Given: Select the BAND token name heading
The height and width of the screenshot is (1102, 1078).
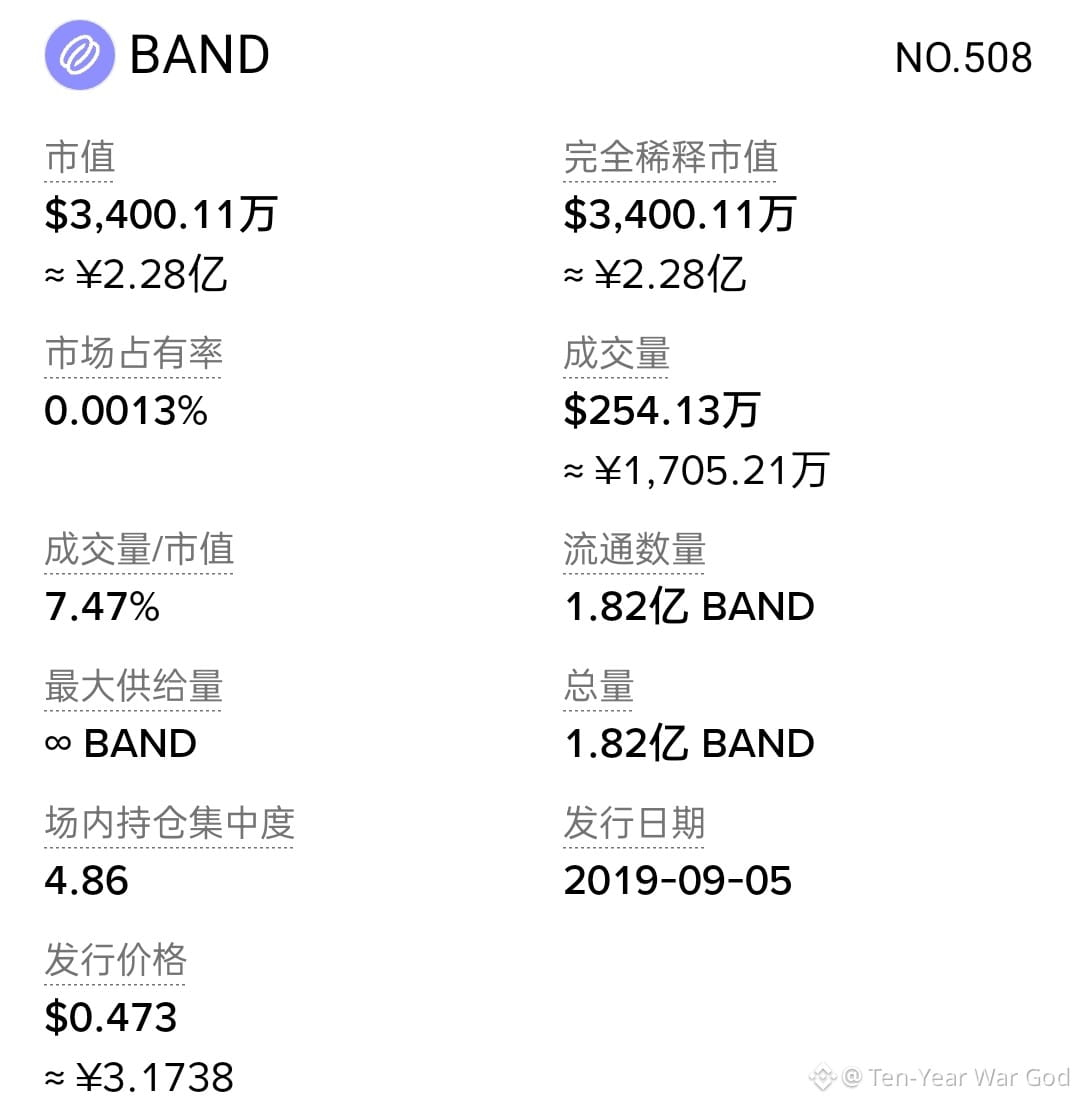Looking at the screenshot, I should (x=200, y=55).
